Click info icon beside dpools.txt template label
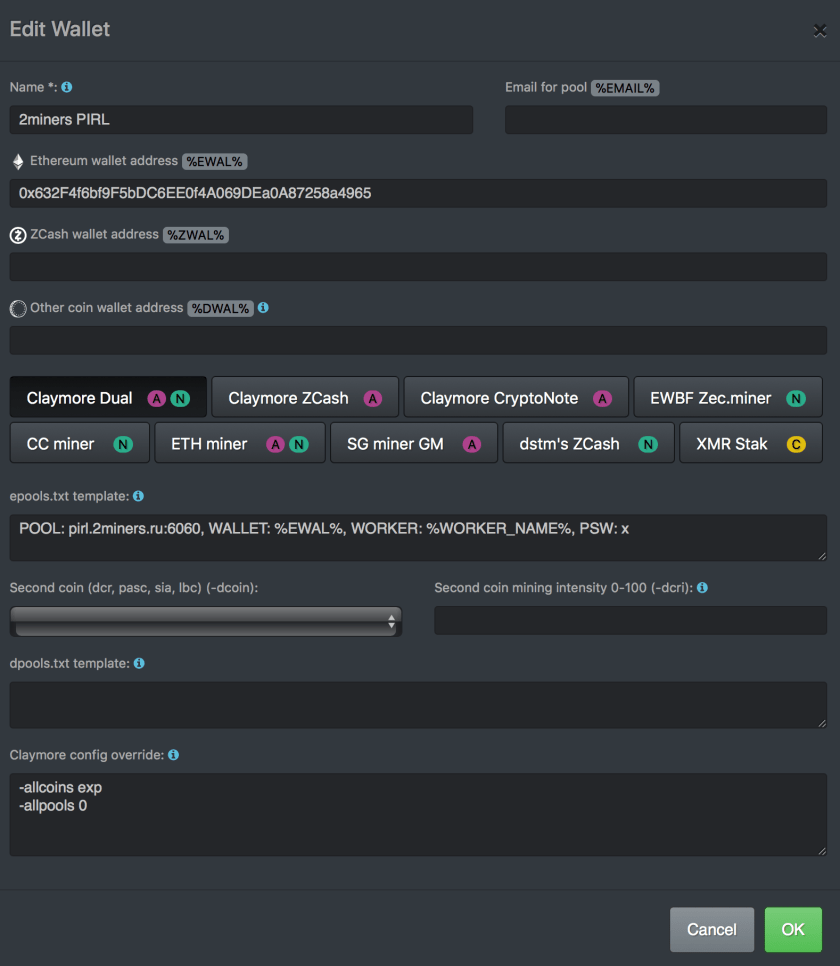 coord(139,663)
